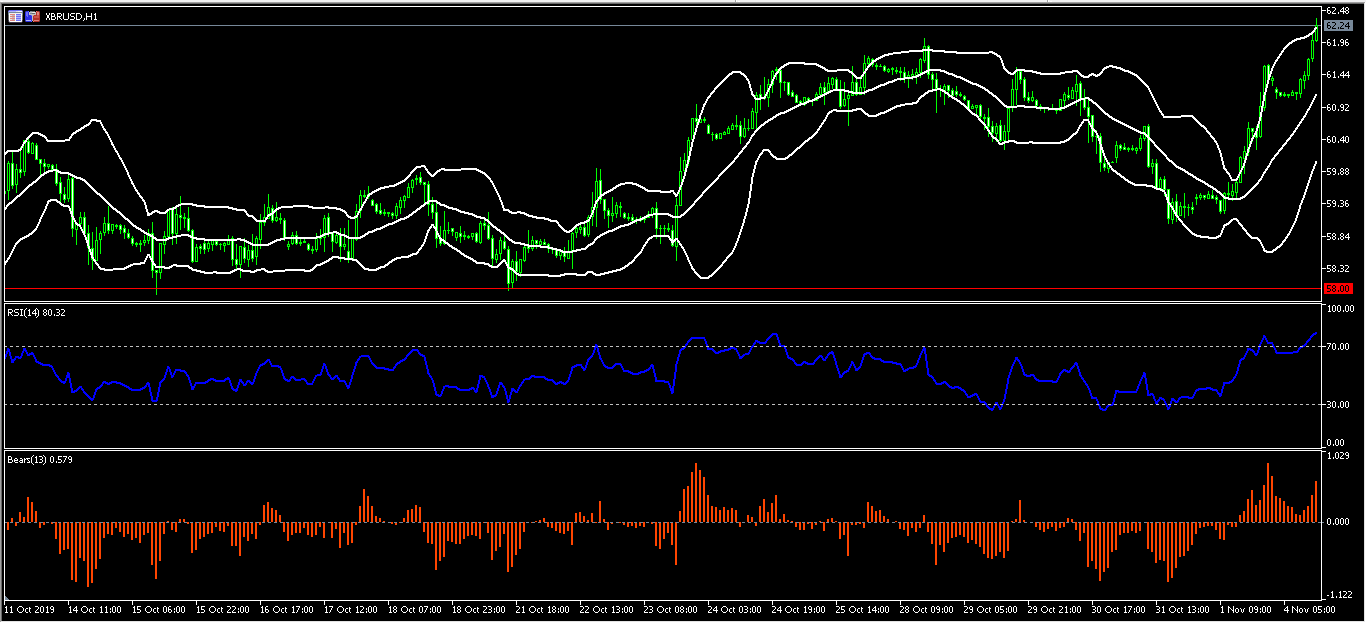The height and width of the screenshot is (623, 1366).
Task: Select the red 58.00 price level tag
Action: click(1335, 288)
